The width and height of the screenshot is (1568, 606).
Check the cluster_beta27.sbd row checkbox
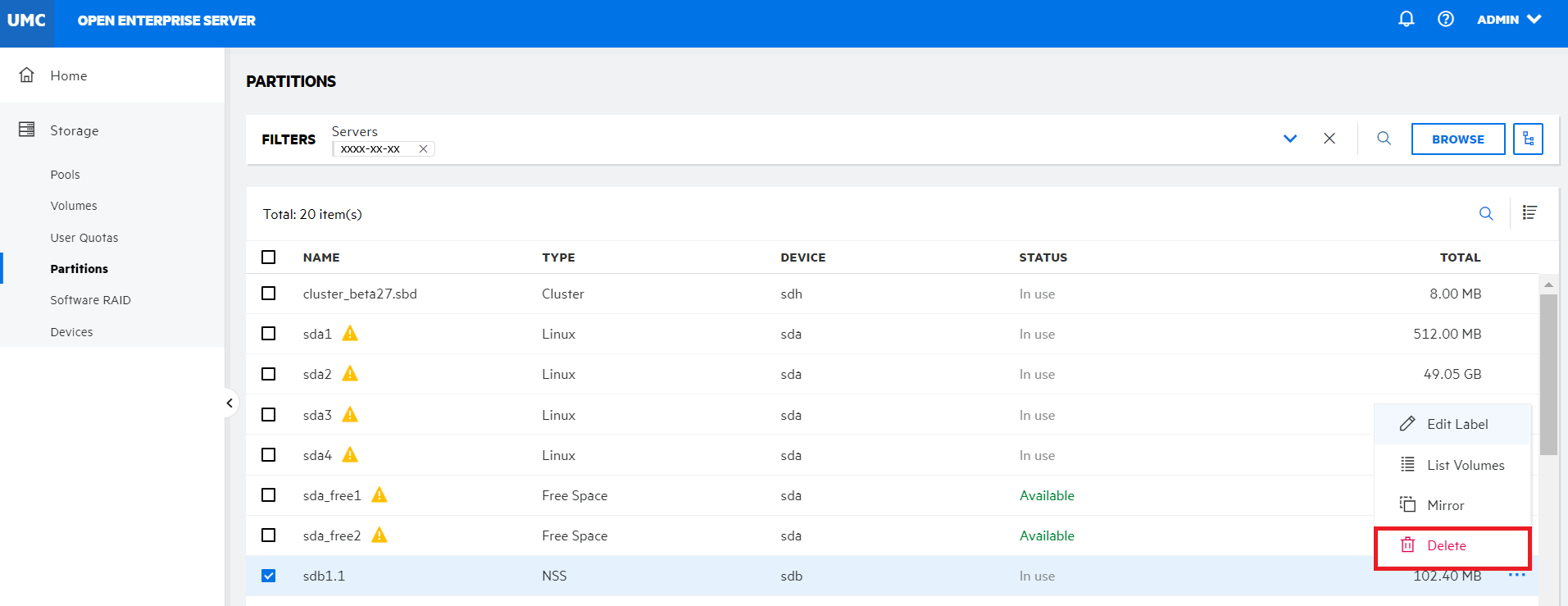click(x=268, y=294)
